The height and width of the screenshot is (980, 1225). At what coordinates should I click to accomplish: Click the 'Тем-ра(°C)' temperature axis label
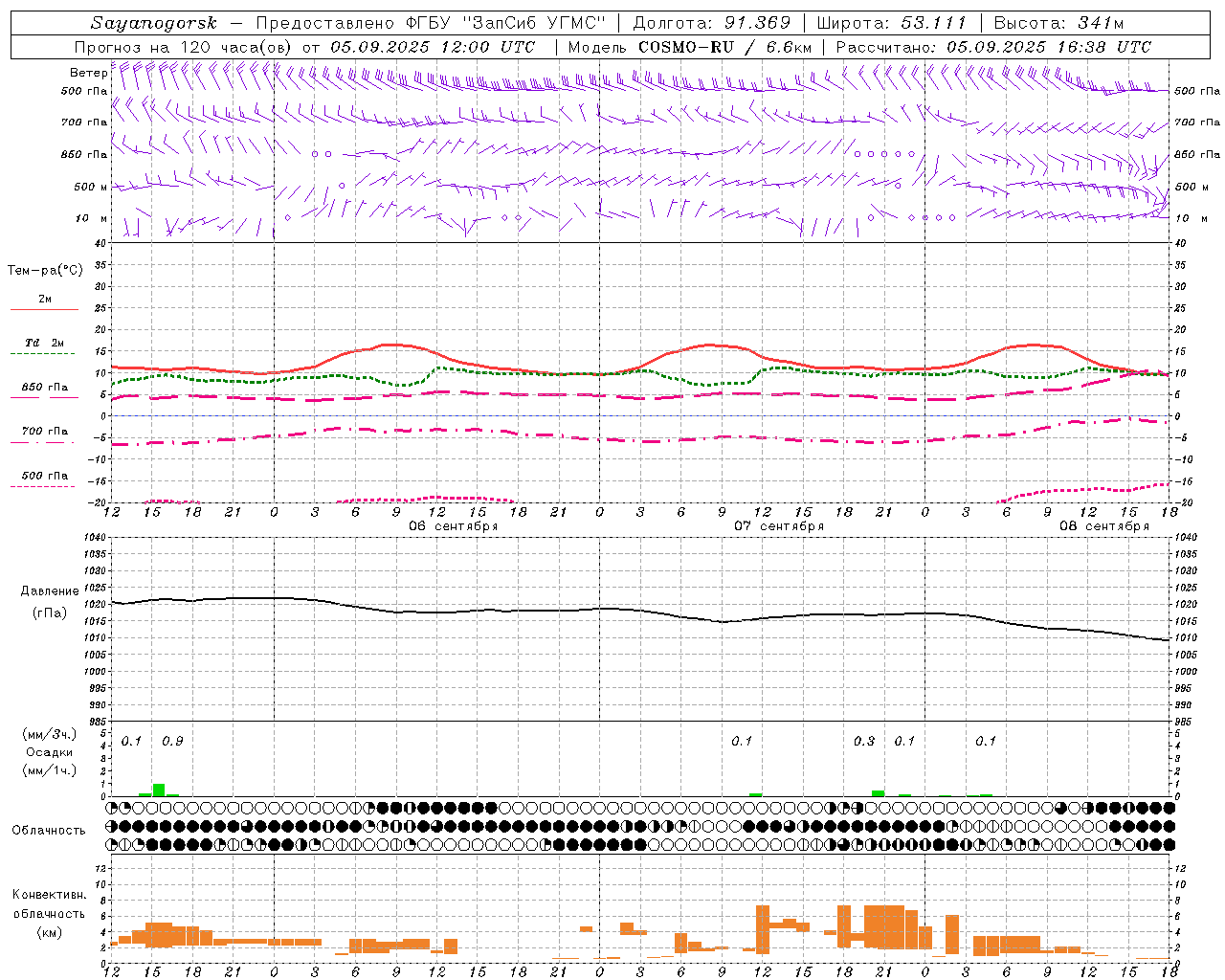pyautogui.click(x=45, y=271)
